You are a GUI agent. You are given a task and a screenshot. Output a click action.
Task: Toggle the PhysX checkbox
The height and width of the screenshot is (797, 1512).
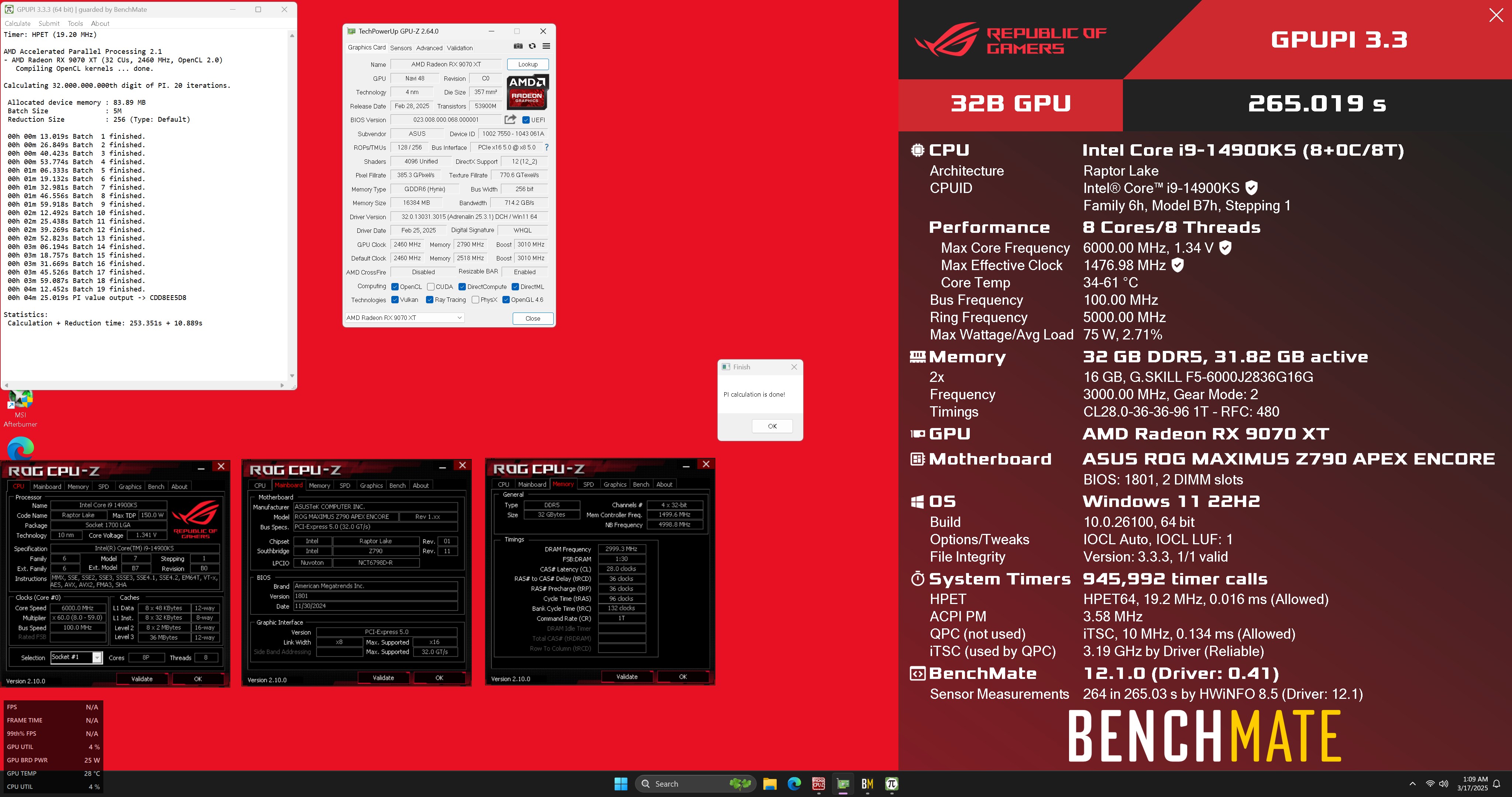click(475, 299)
